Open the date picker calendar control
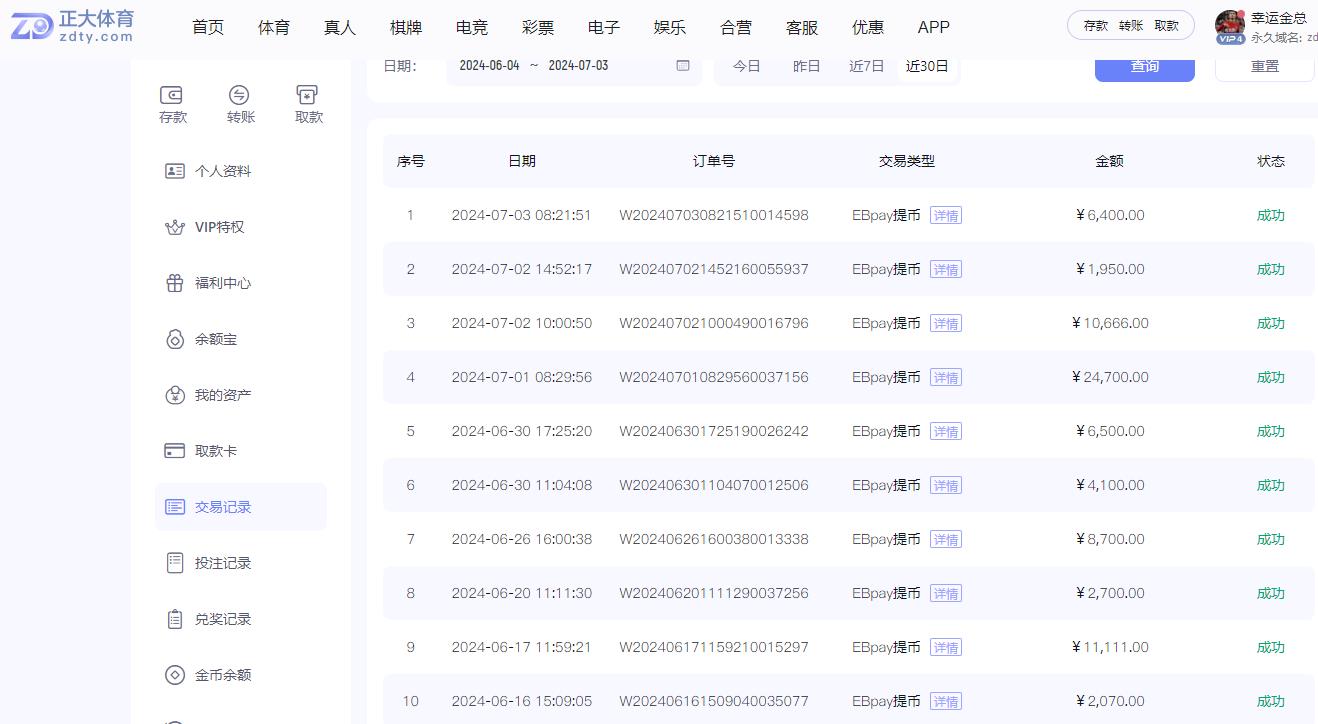 coord(683,65)
